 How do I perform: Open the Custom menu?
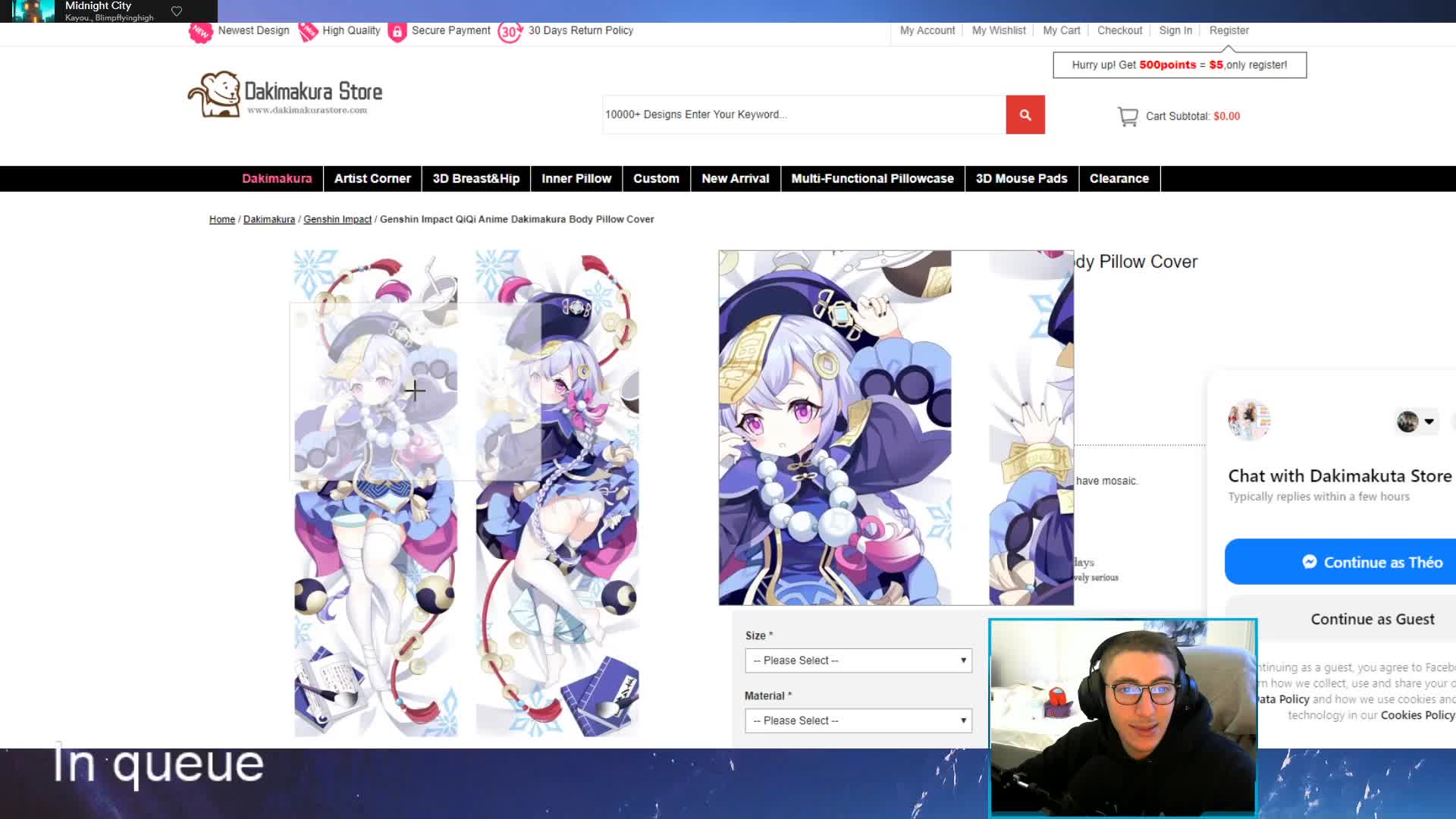(x=656, y=178)
